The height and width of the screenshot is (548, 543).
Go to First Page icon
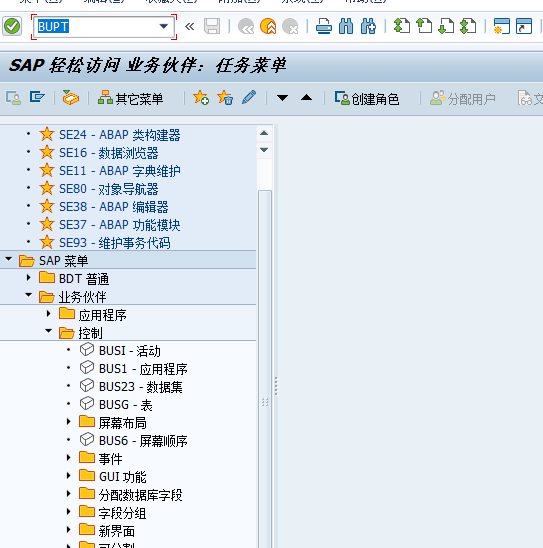point(402,27)
